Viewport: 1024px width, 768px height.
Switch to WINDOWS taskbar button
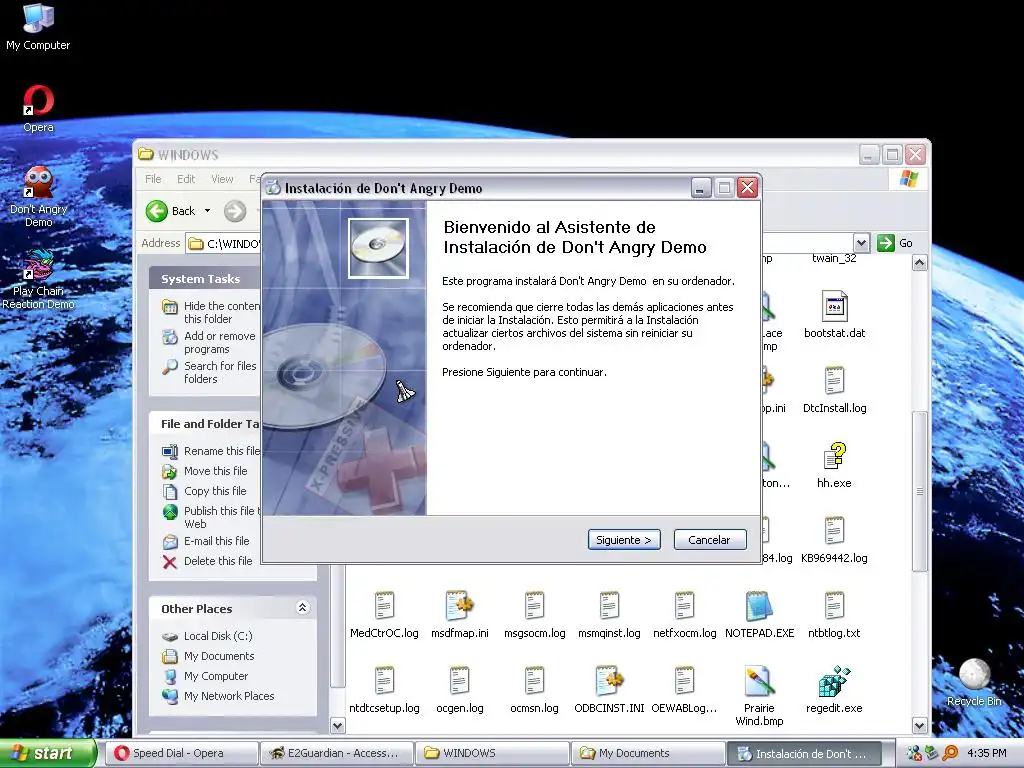[x=492, y=753]
